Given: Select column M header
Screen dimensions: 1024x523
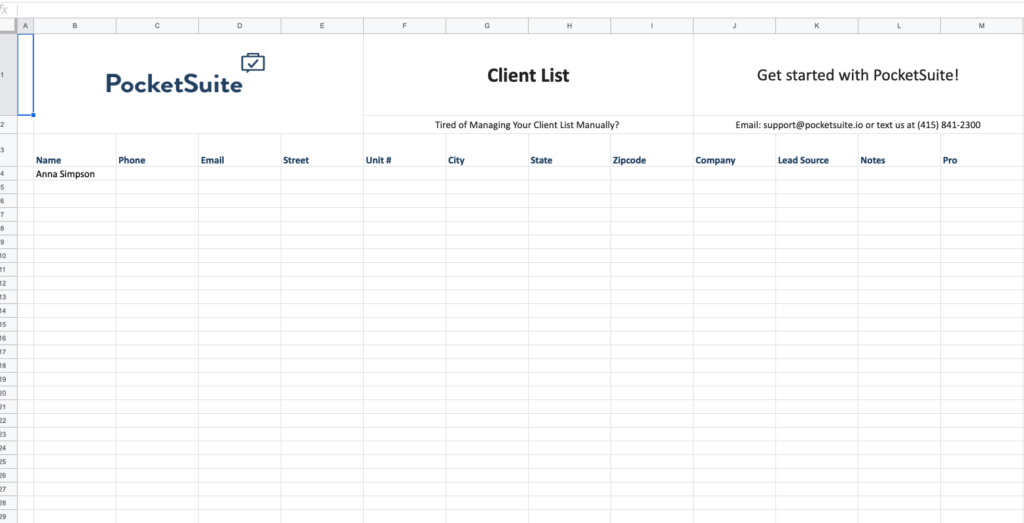Looking at the screenshot, I should click(x=982, y=25).
